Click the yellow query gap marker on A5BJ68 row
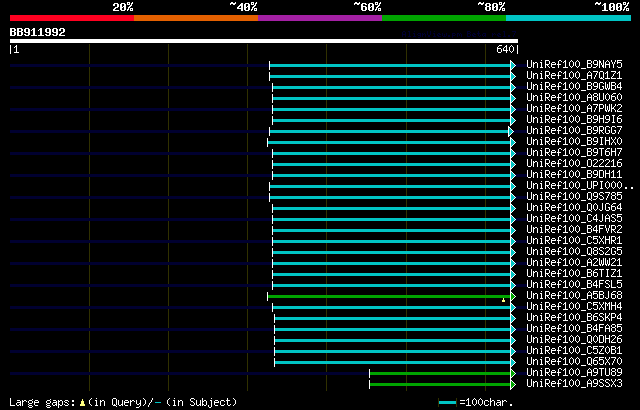The width and height of the screenshot is (640, 410). [503, 300]
